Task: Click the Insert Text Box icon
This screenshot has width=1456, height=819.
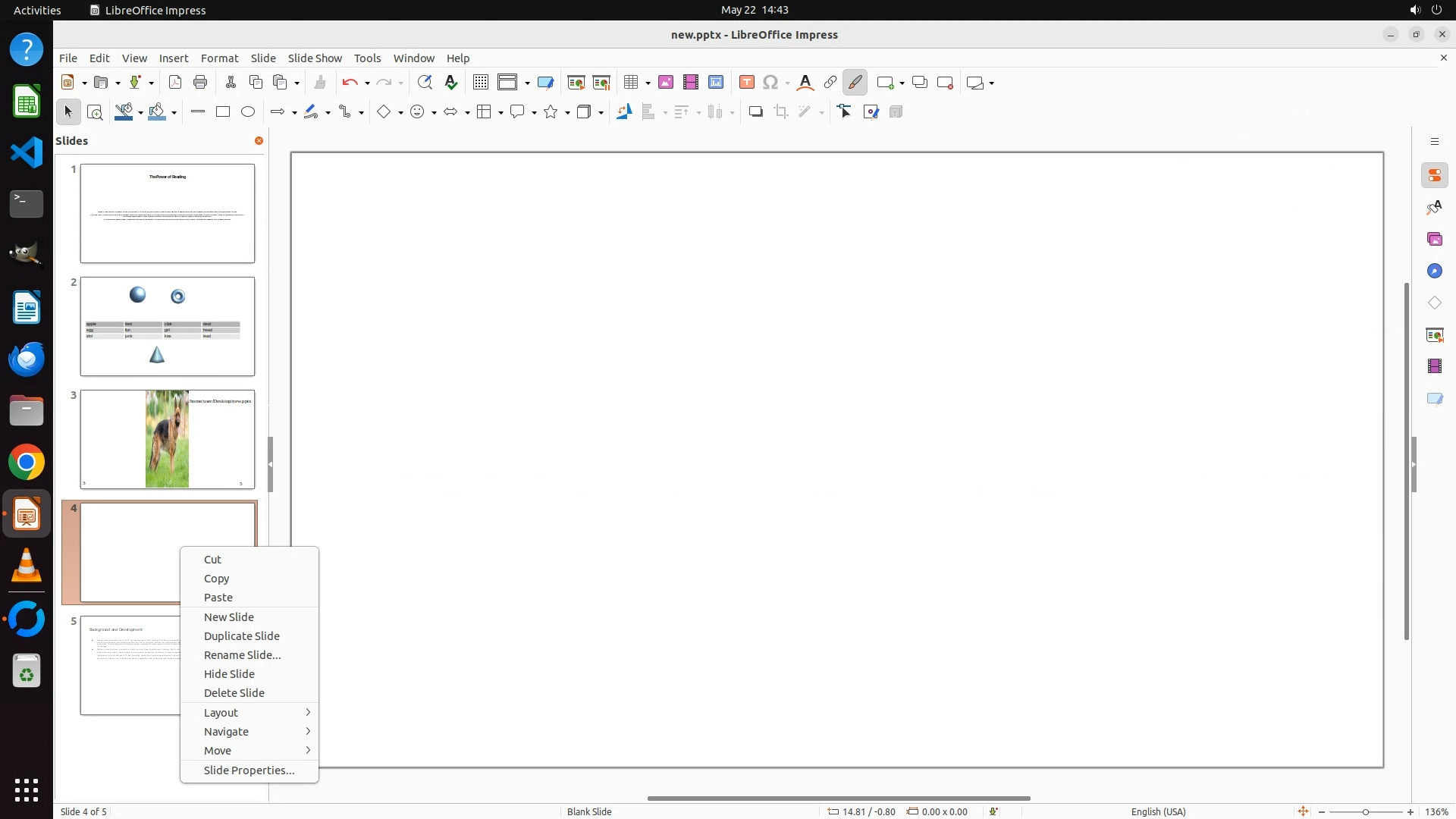Action: [747, 83]
